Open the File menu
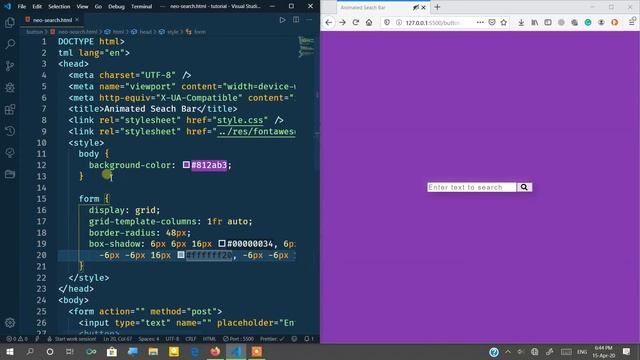The width and height of the screenshot is (640, 360). click(22, 7)
